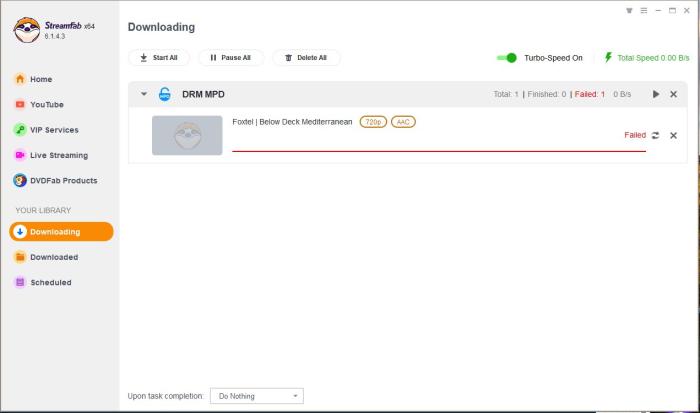The image size is (700, 413).
Task: Remove the DRM MPD group
Action: 674,94
